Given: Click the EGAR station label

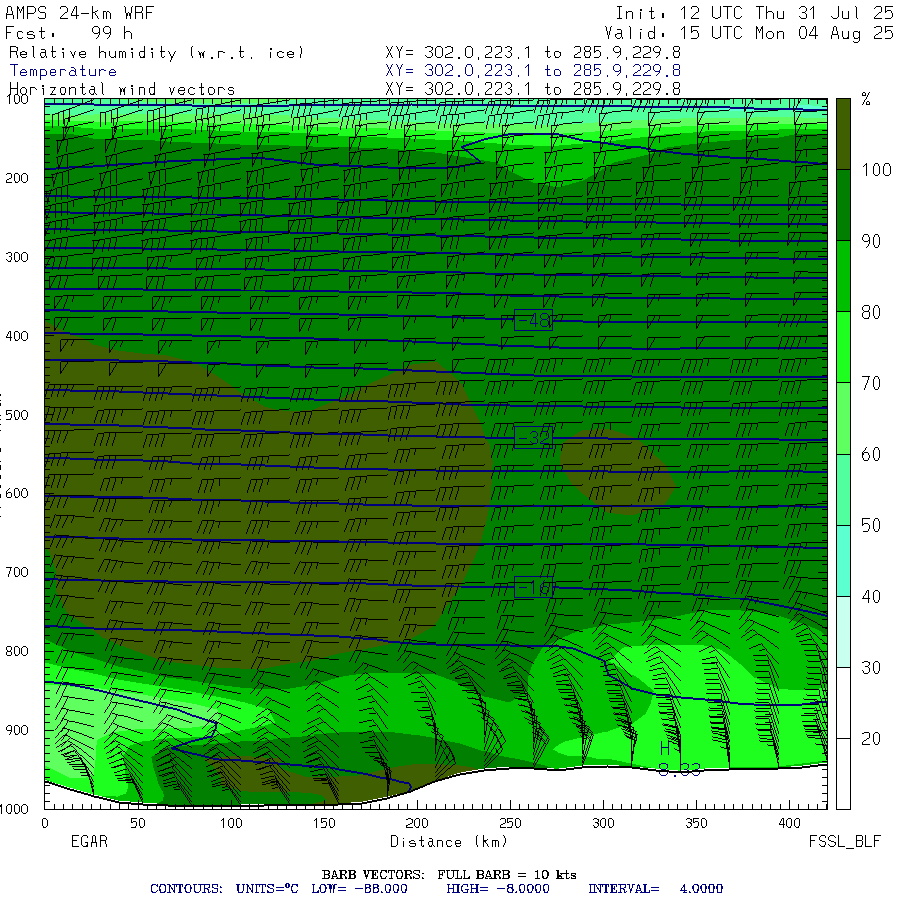Looking at the screenshot, I should (x=89, y=841).
